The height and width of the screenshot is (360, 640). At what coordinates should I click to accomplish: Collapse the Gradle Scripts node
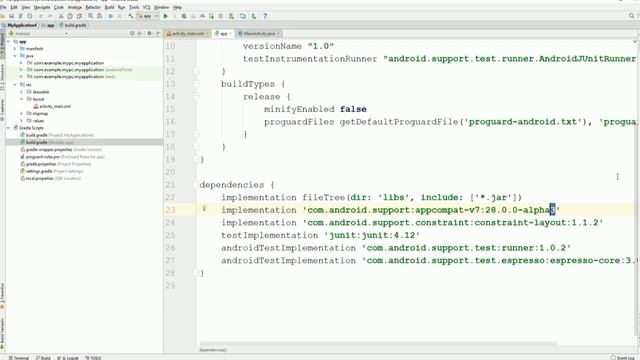click(x=9, y=128)
